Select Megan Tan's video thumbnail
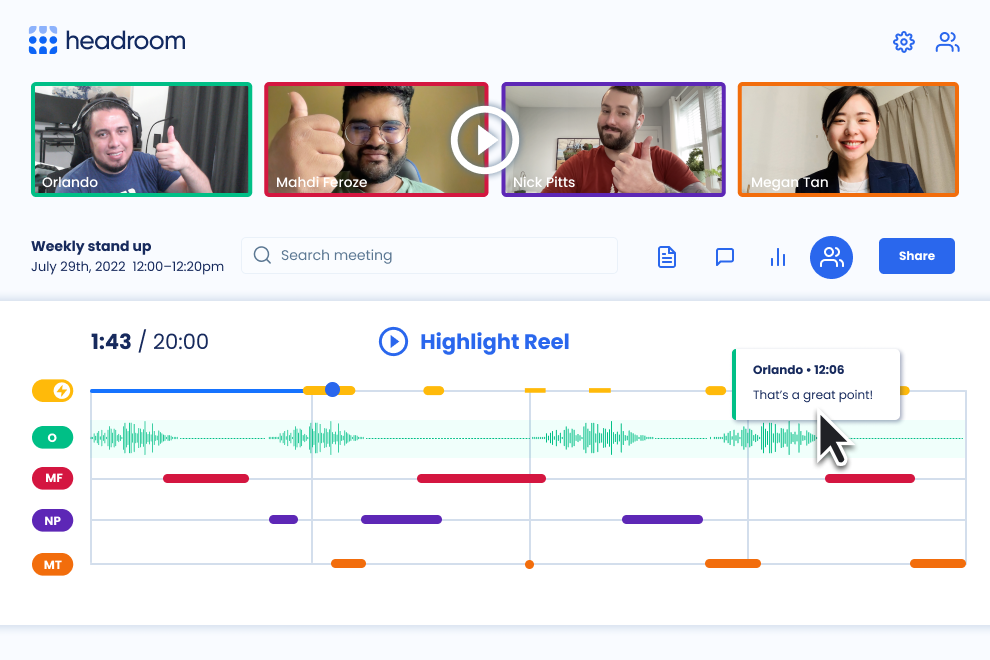Image resolution: width=990 pixels, height=660 pixels. [x=848, y=140]
